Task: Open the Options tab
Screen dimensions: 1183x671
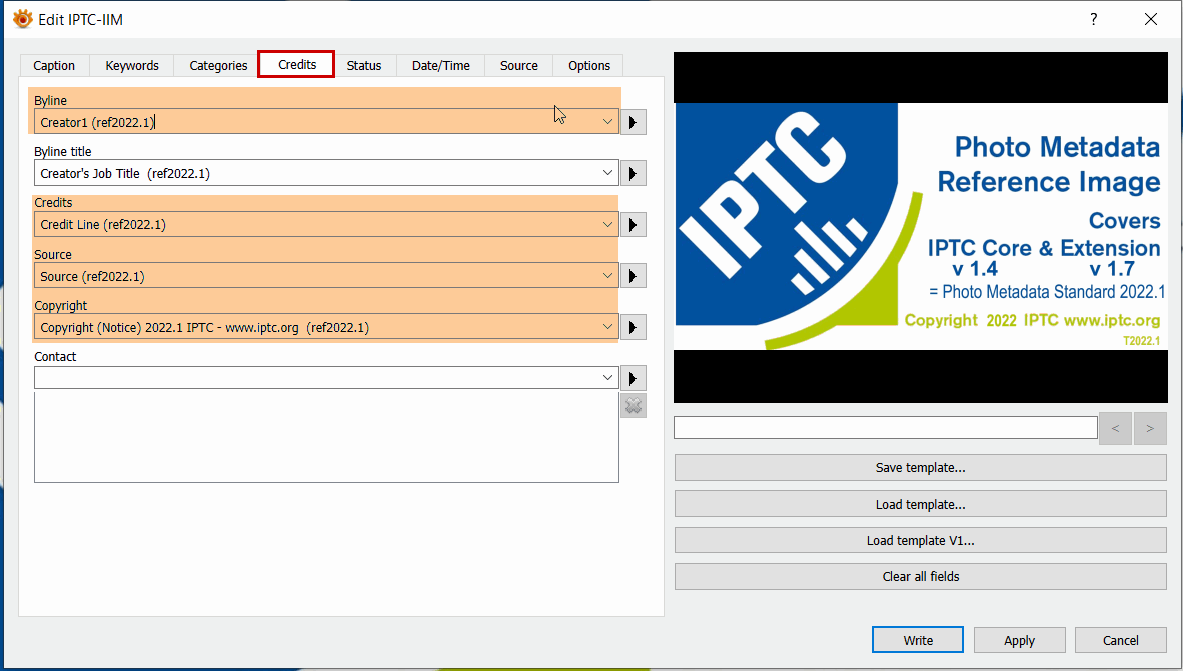Action: [x=588, y=66]
